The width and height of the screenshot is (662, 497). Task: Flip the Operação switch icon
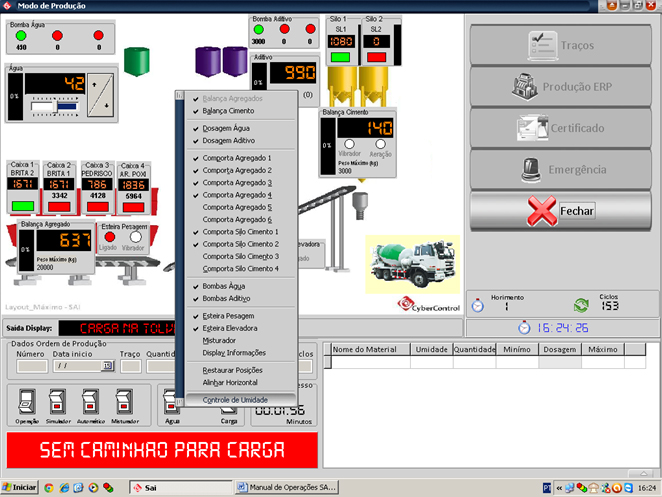pos(26,401)
